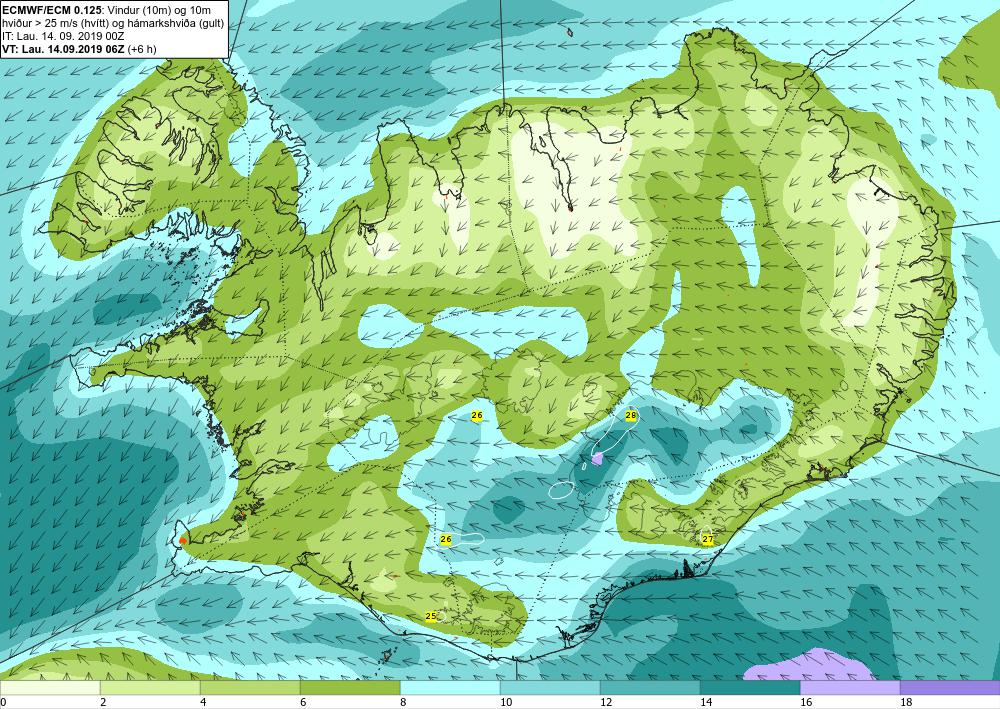1000x709 pixels.
Task: Click the legend scale number 16
Action: [806, 702]
